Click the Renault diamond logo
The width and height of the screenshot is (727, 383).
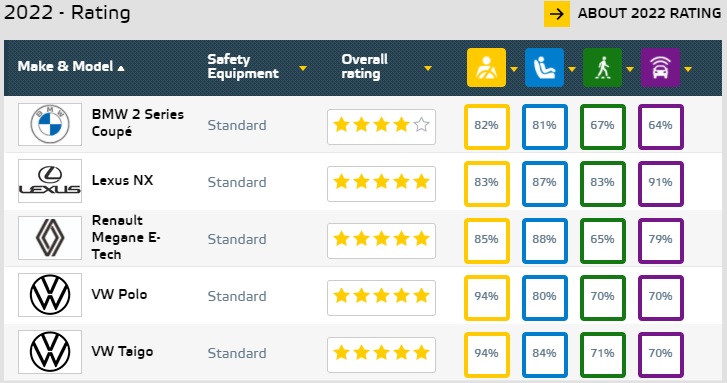coord(50,238)
